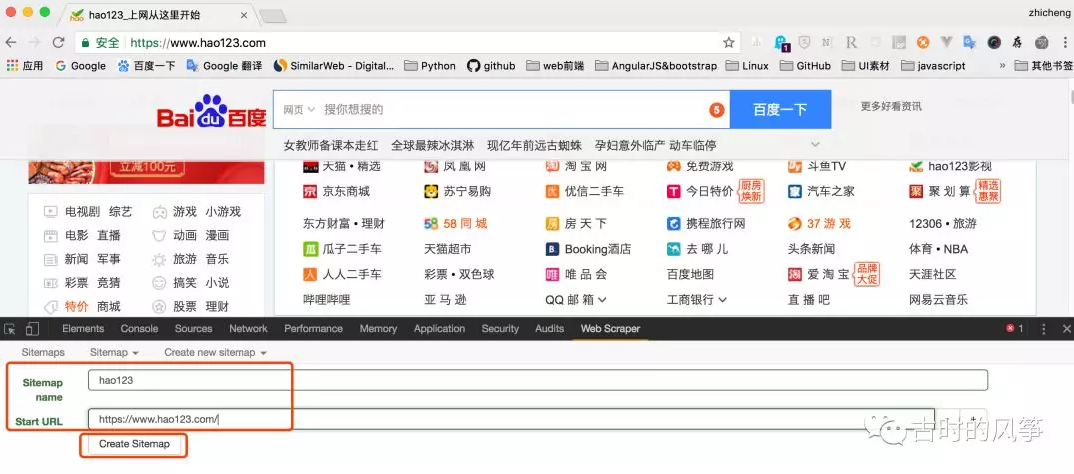Open the Sitemap dropdown menu

pyautogui.click(x=114, y=352)
